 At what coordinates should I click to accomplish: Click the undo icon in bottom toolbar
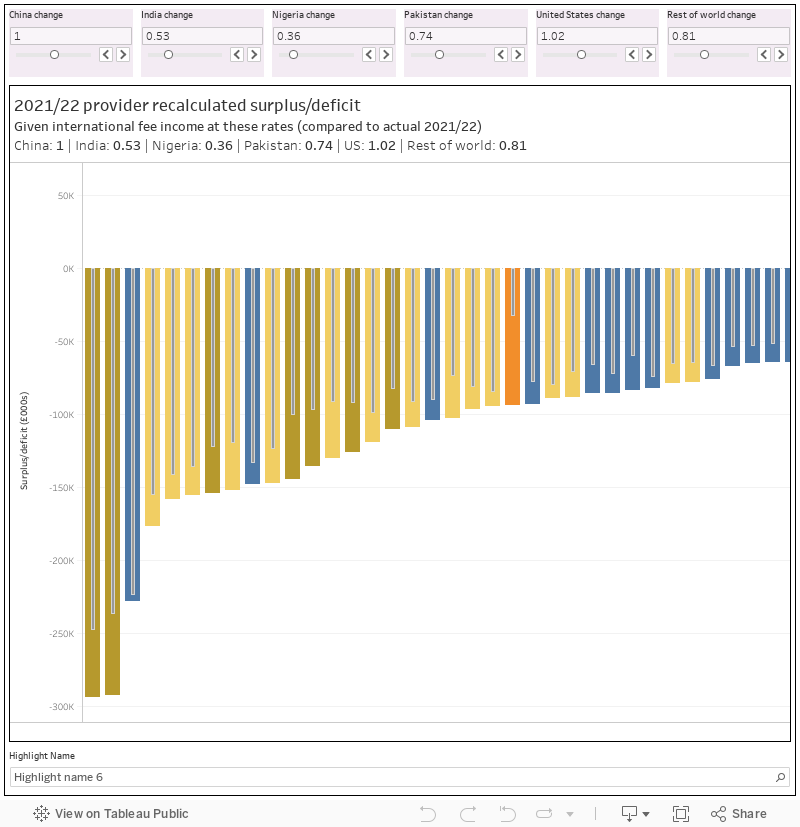[428, 813]
